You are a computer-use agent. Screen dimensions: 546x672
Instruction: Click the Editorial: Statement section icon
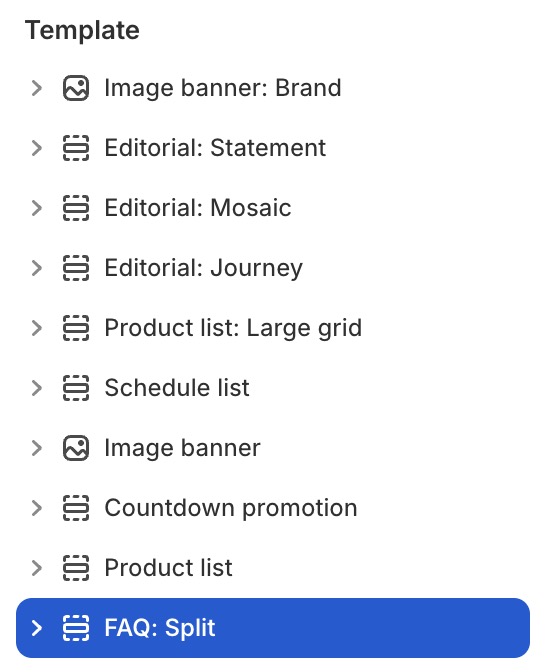(76, 148)
